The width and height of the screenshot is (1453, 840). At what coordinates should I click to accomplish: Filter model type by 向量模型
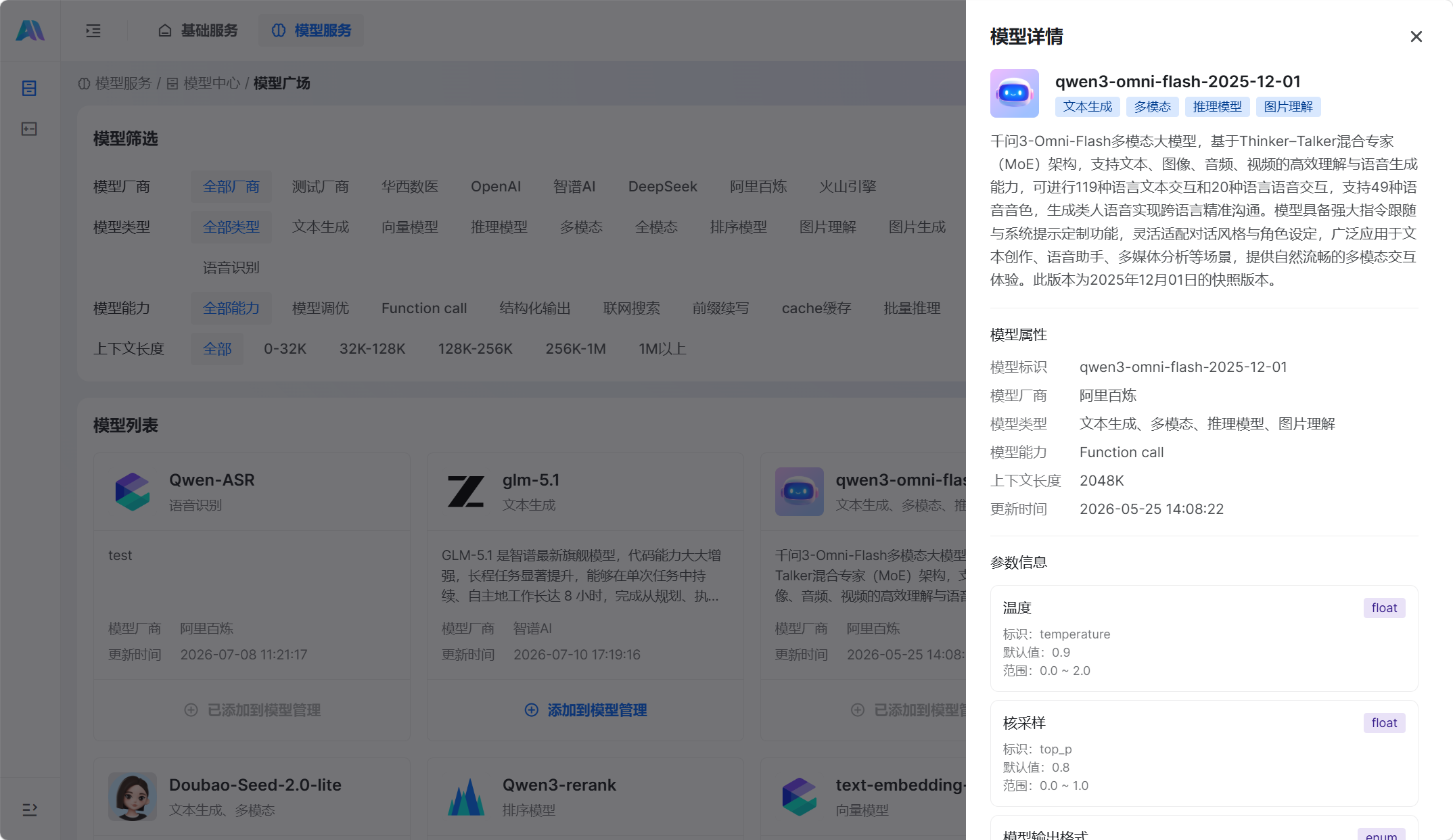(x=410, y=227)
